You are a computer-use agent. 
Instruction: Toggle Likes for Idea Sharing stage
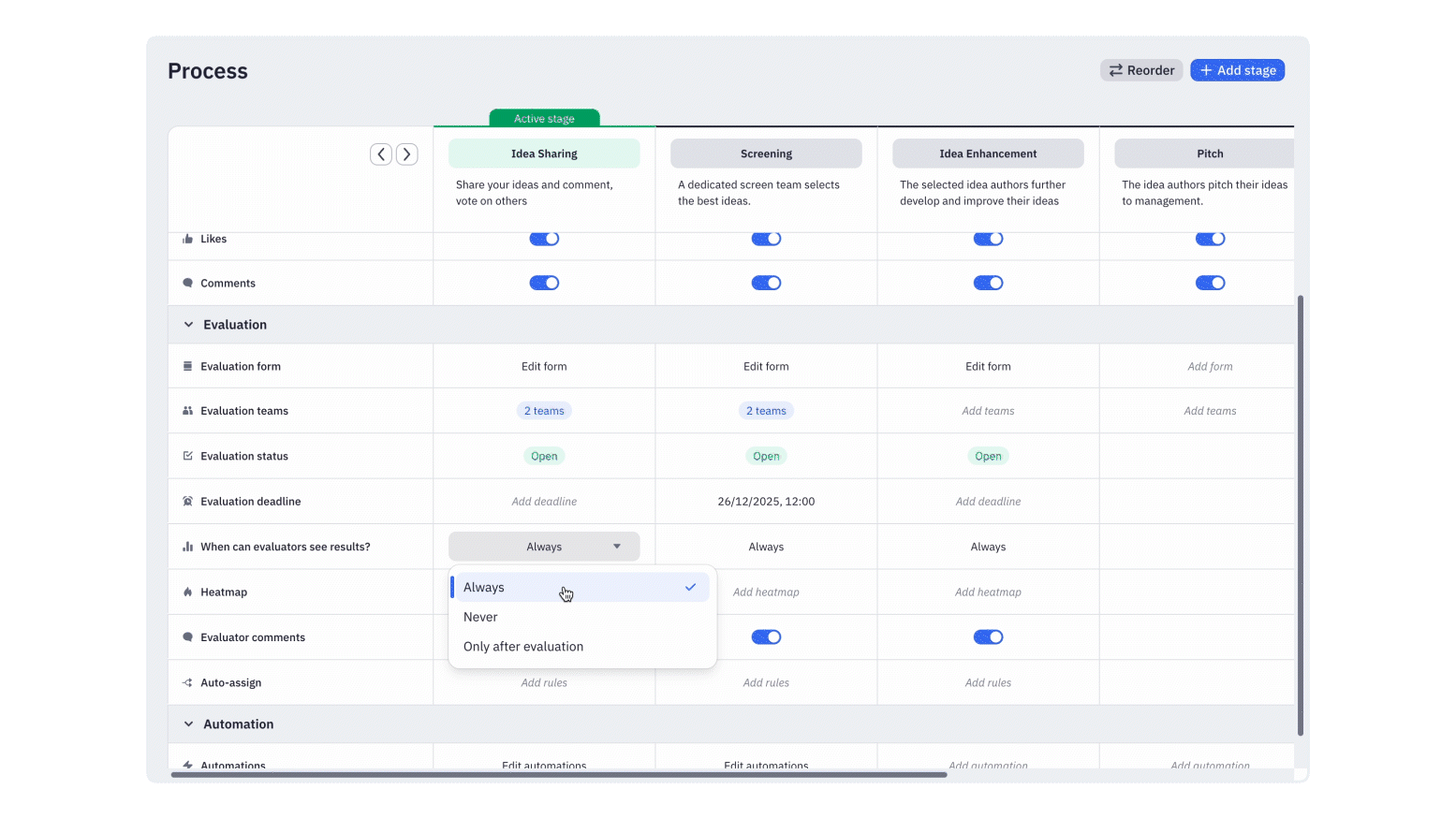tap(544, 239)
